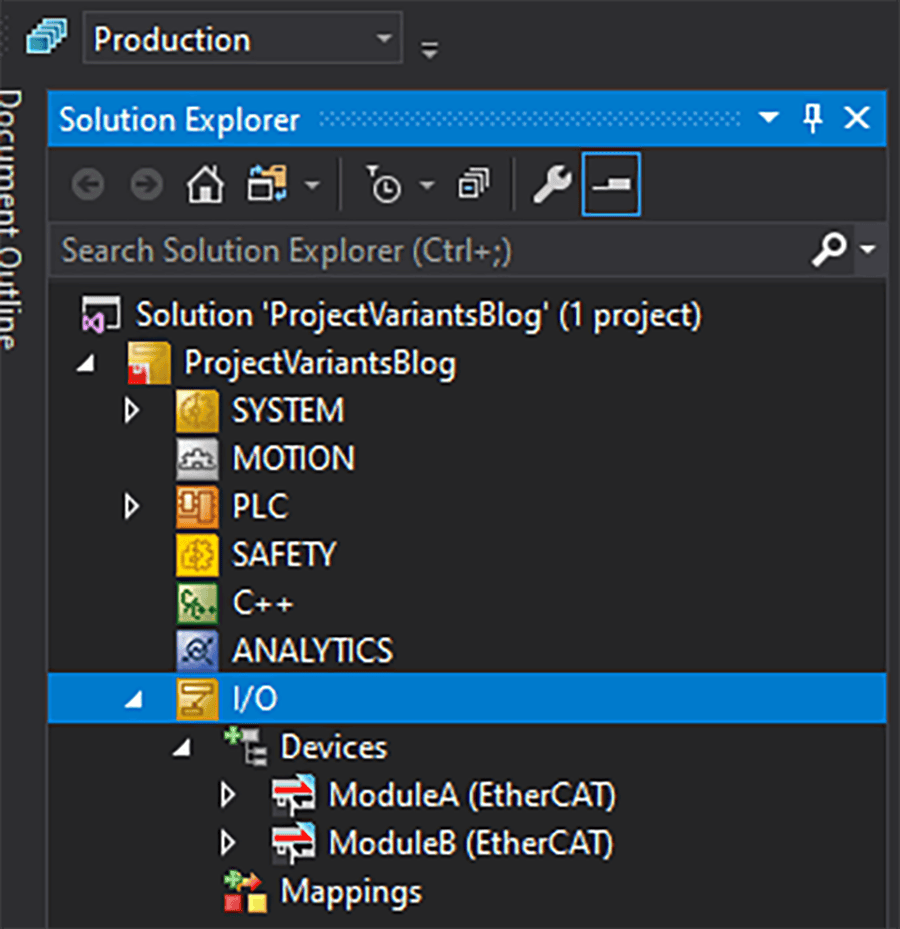900x929 pixels.
Task: Click the Visual Studio solution icon
Action: pos(101,315)
